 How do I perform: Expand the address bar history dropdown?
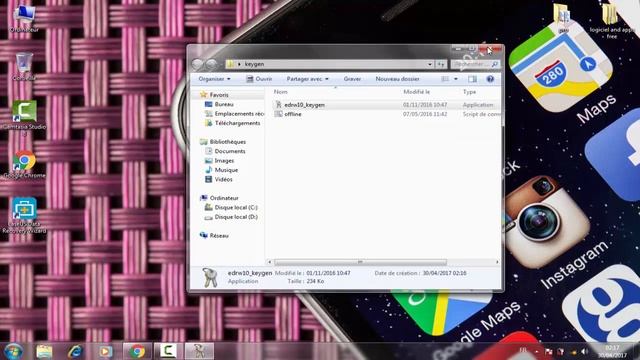pyautogui.click(x=430, y=64)
